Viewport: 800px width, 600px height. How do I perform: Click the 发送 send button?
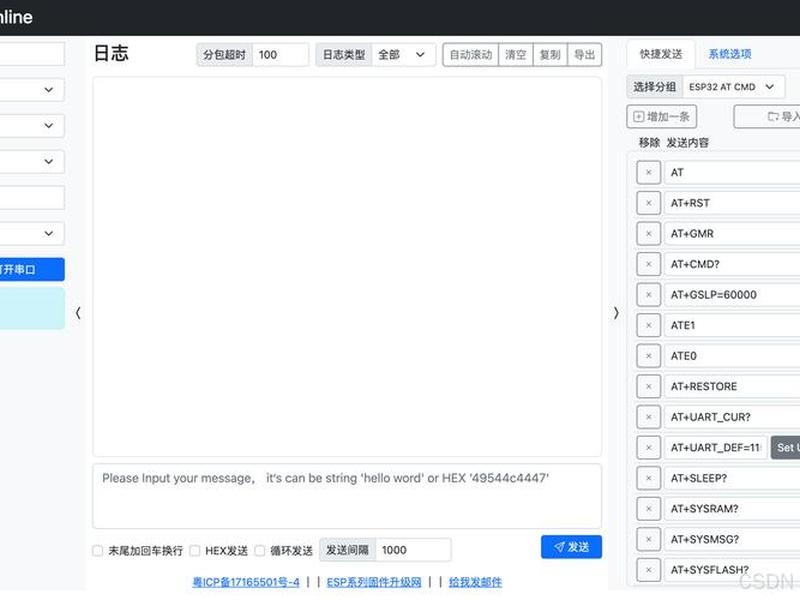[571, 547]
